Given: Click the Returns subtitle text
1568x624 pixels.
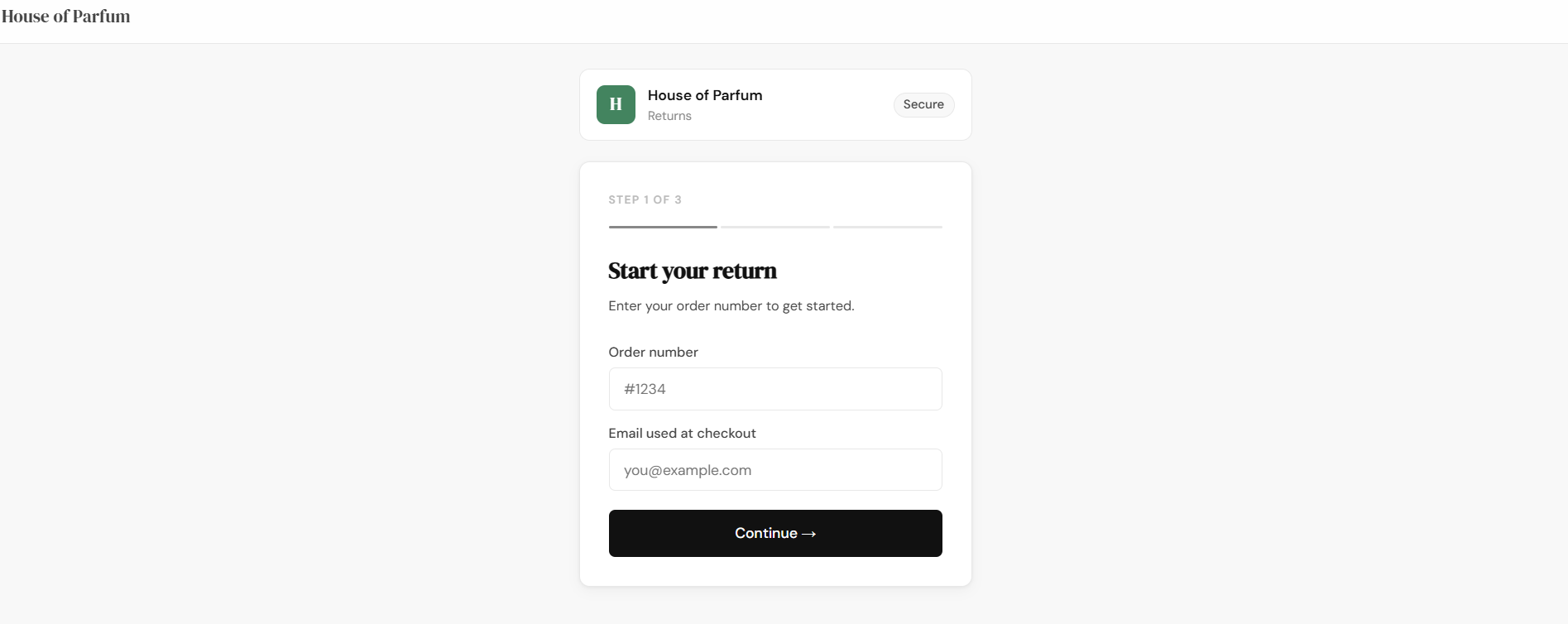Looking at the screenshot, I should 669,115.
